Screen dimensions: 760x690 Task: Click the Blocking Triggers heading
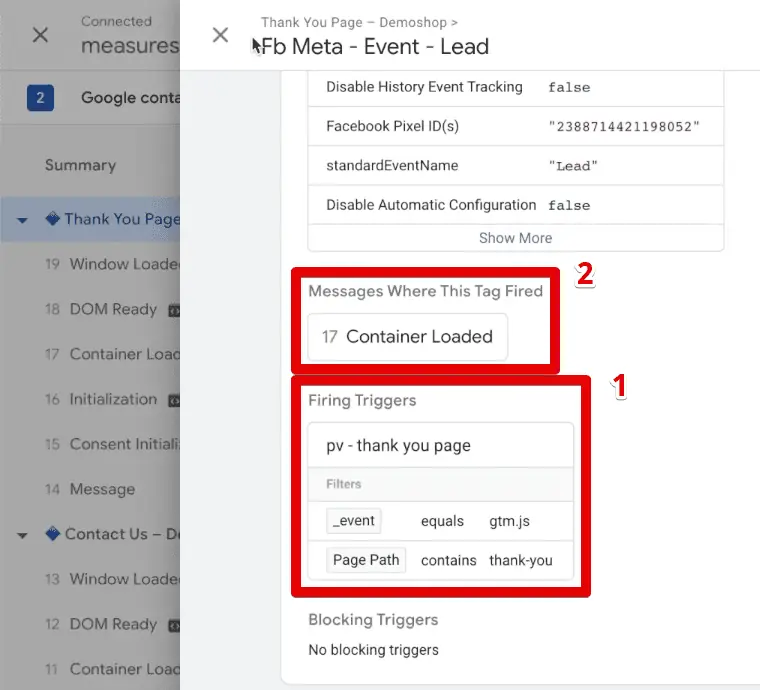(373, 620)
